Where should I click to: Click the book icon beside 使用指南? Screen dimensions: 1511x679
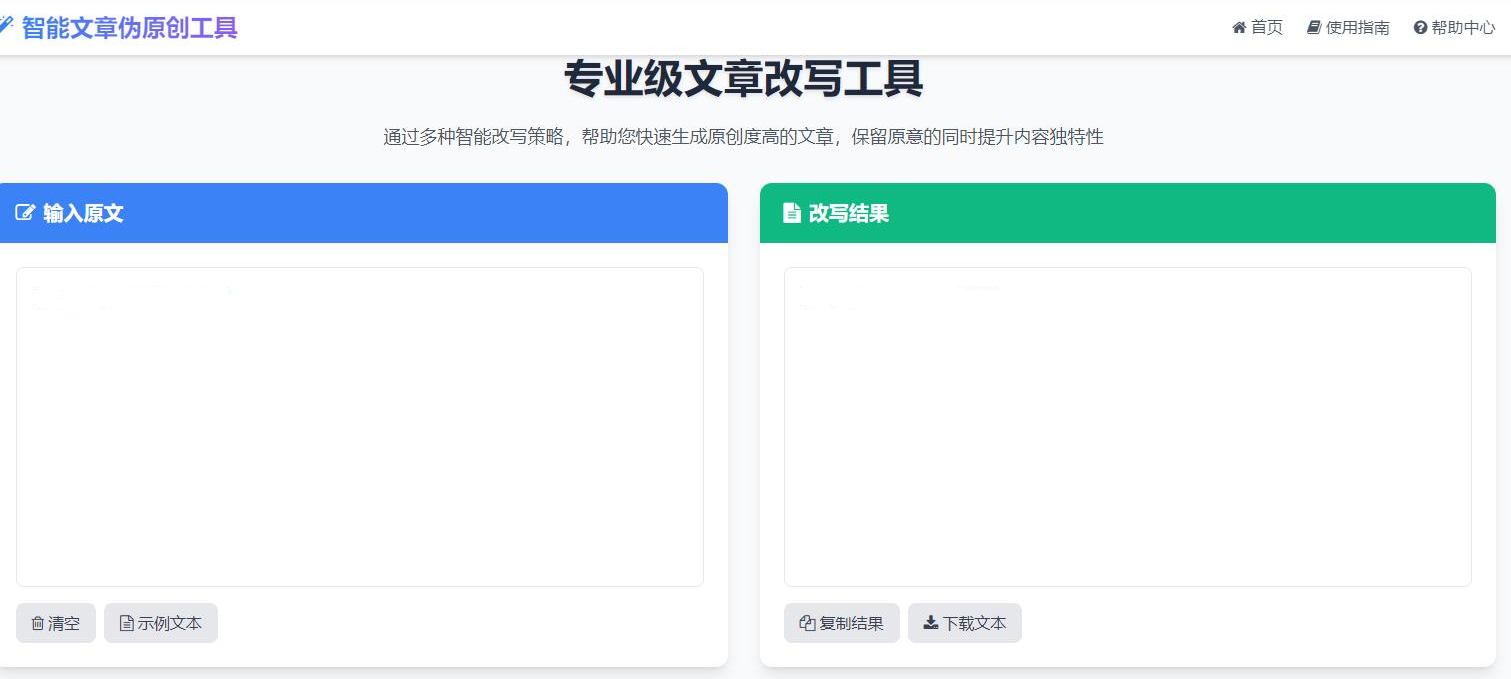click(1314, 28)
